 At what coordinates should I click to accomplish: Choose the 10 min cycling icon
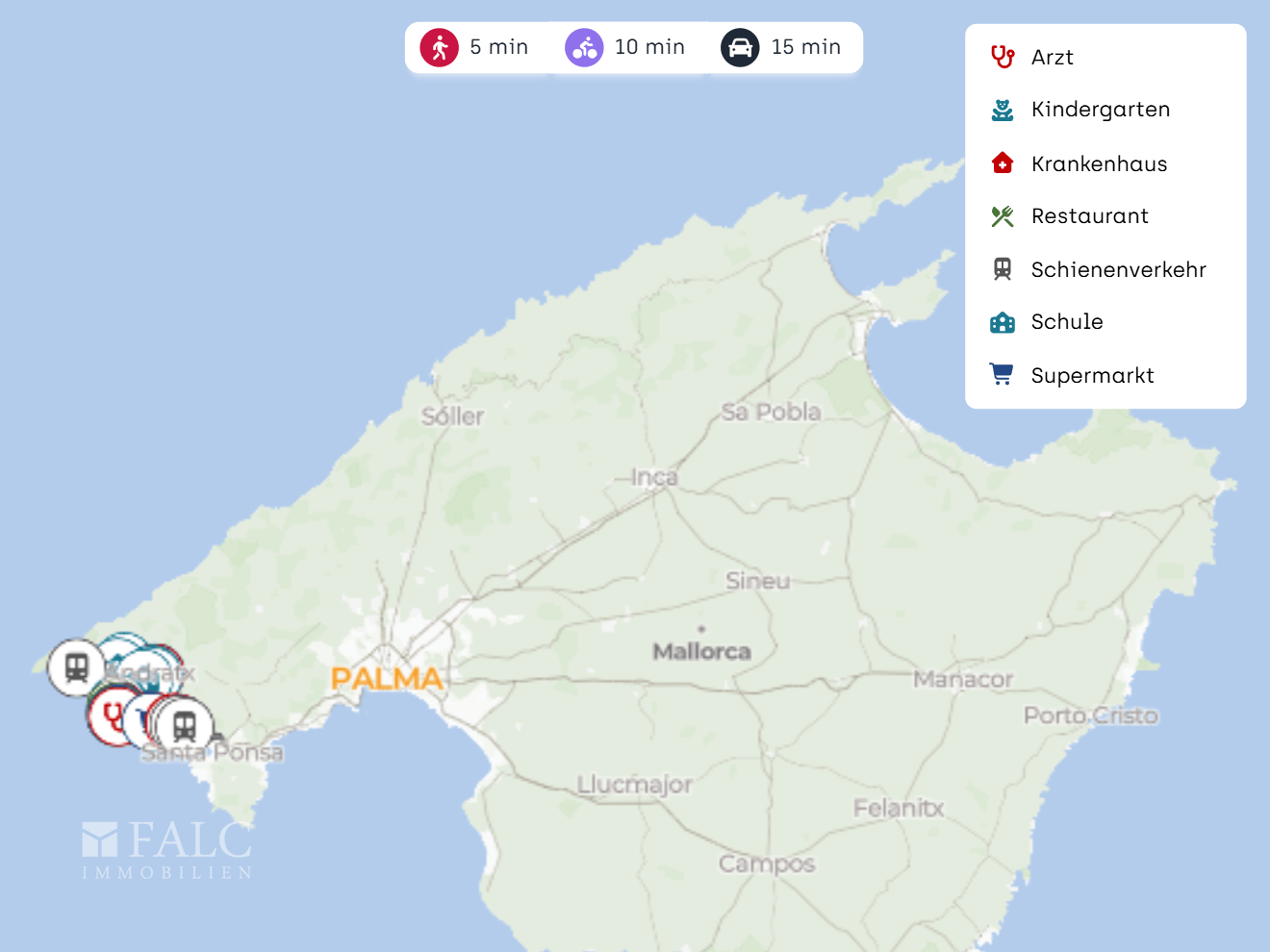(584, 47)
